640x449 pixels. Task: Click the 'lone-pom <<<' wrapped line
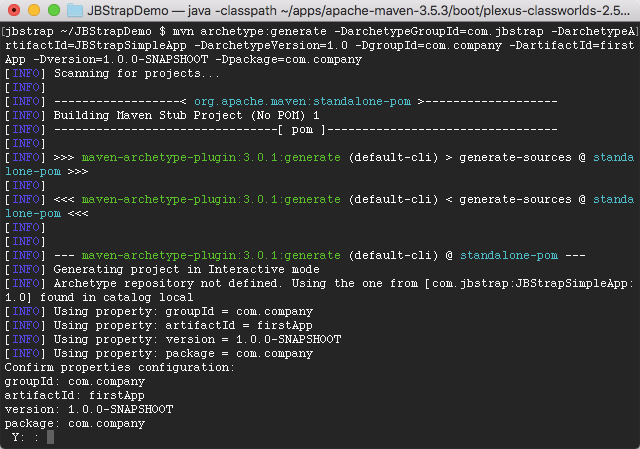(x=47, y=213)
